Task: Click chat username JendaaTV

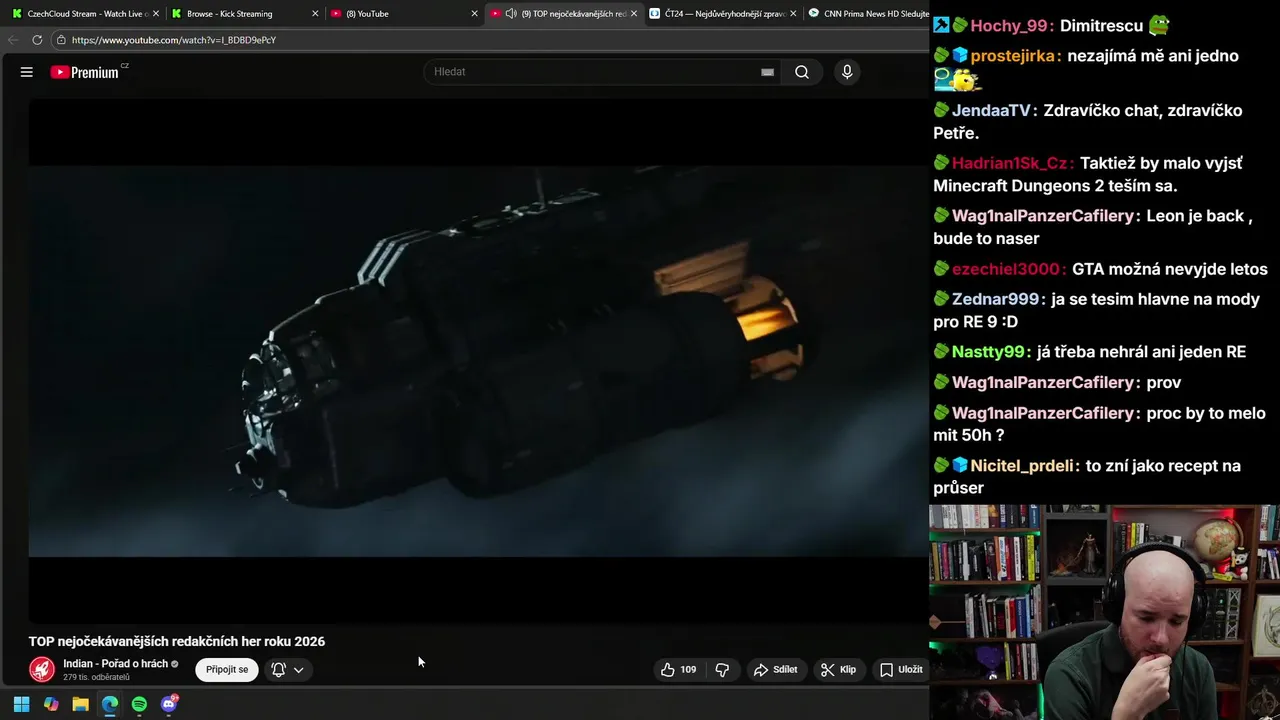Action: pyautogui.click(x=991, y=111)
